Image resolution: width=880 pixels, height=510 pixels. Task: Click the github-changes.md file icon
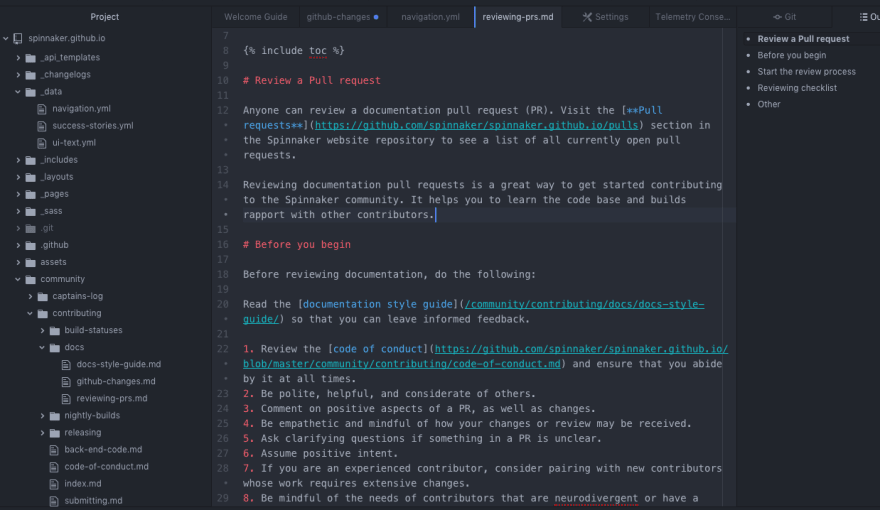66,382
